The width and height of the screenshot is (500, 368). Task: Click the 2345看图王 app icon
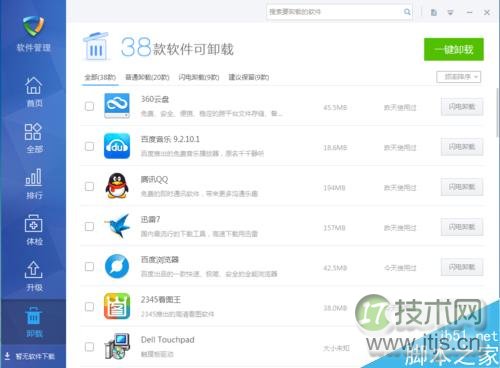click(x=117, y=306)
